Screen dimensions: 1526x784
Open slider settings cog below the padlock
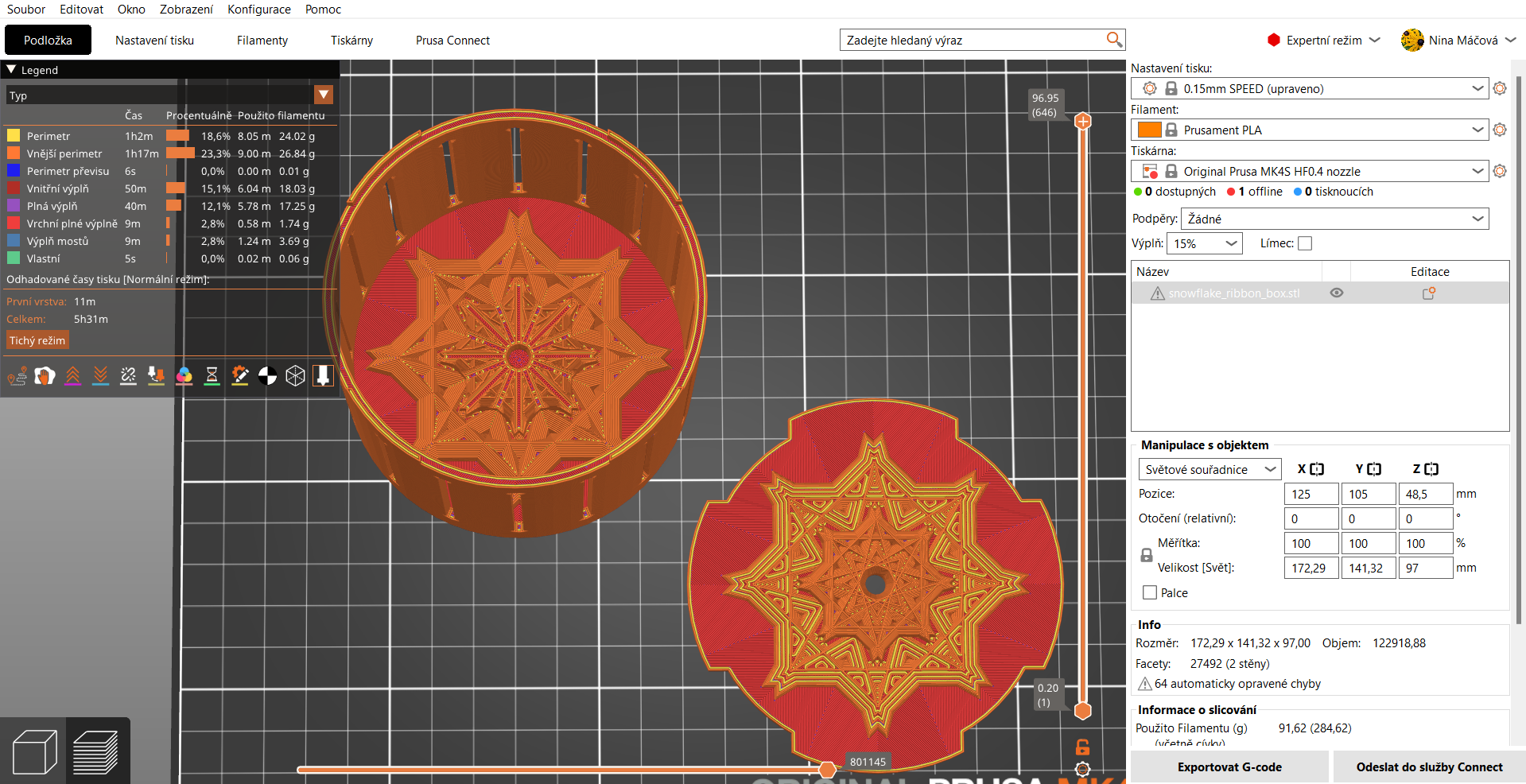pyautogui.click(x=1082, y=769)
